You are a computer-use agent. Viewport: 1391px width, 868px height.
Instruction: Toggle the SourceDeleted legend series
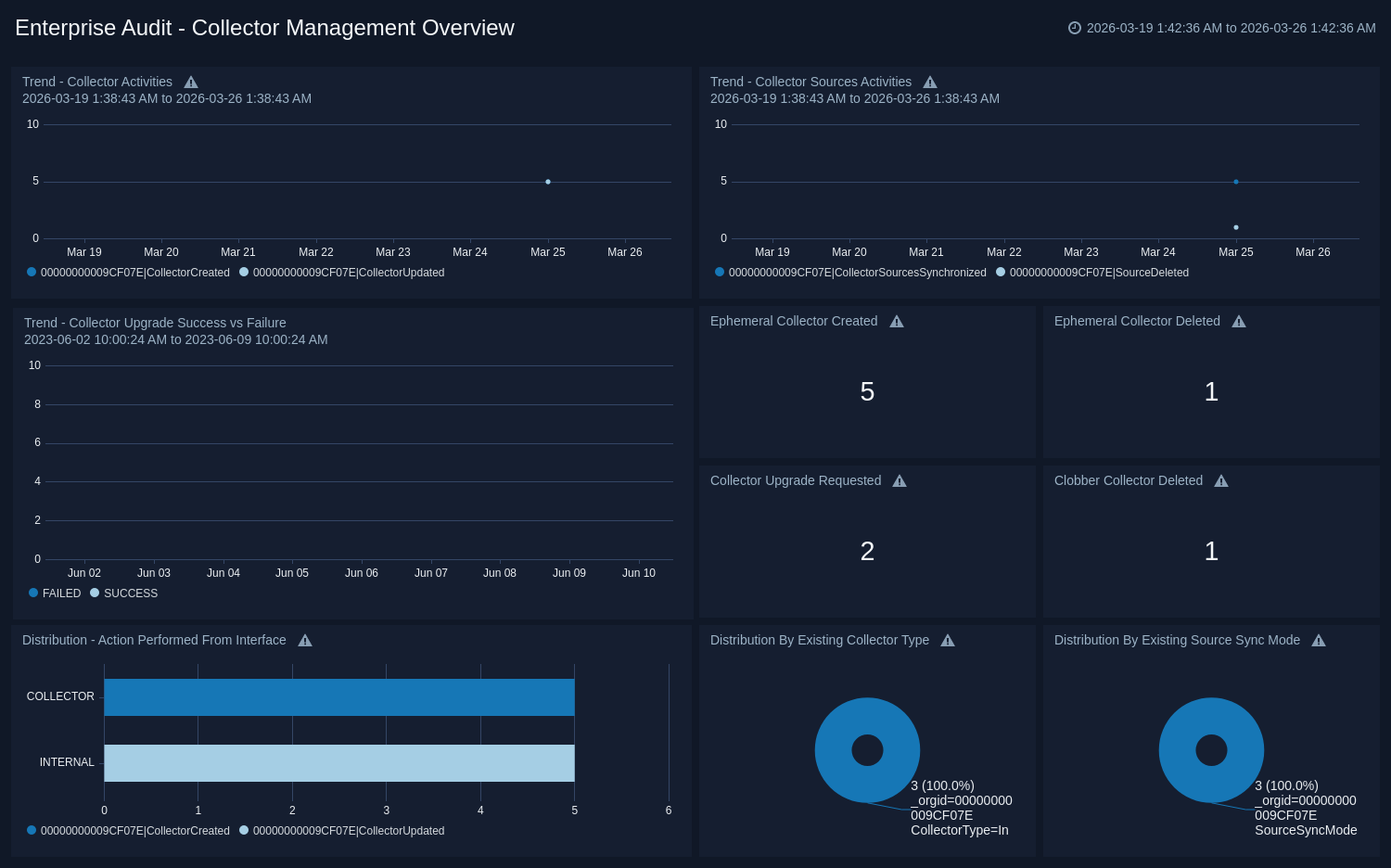click(1092, 273)
